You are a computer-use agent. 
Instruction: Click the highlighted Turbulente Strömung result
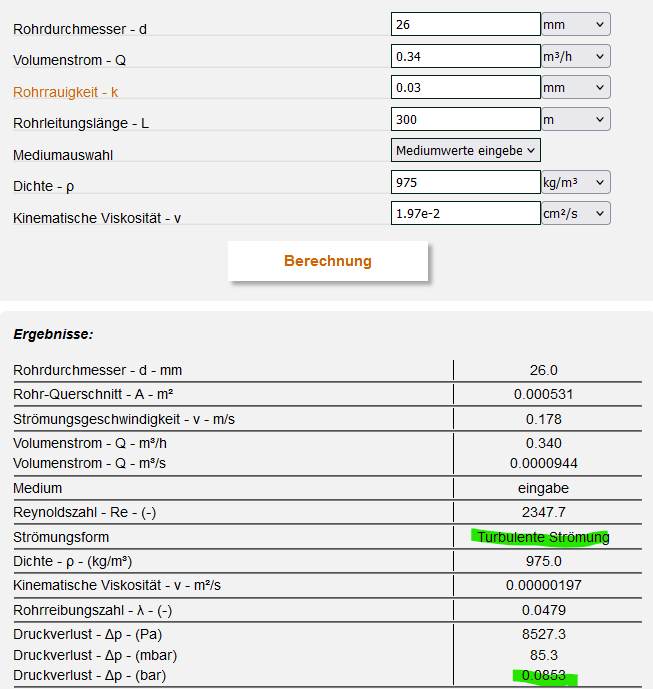[x=543, y=537]
